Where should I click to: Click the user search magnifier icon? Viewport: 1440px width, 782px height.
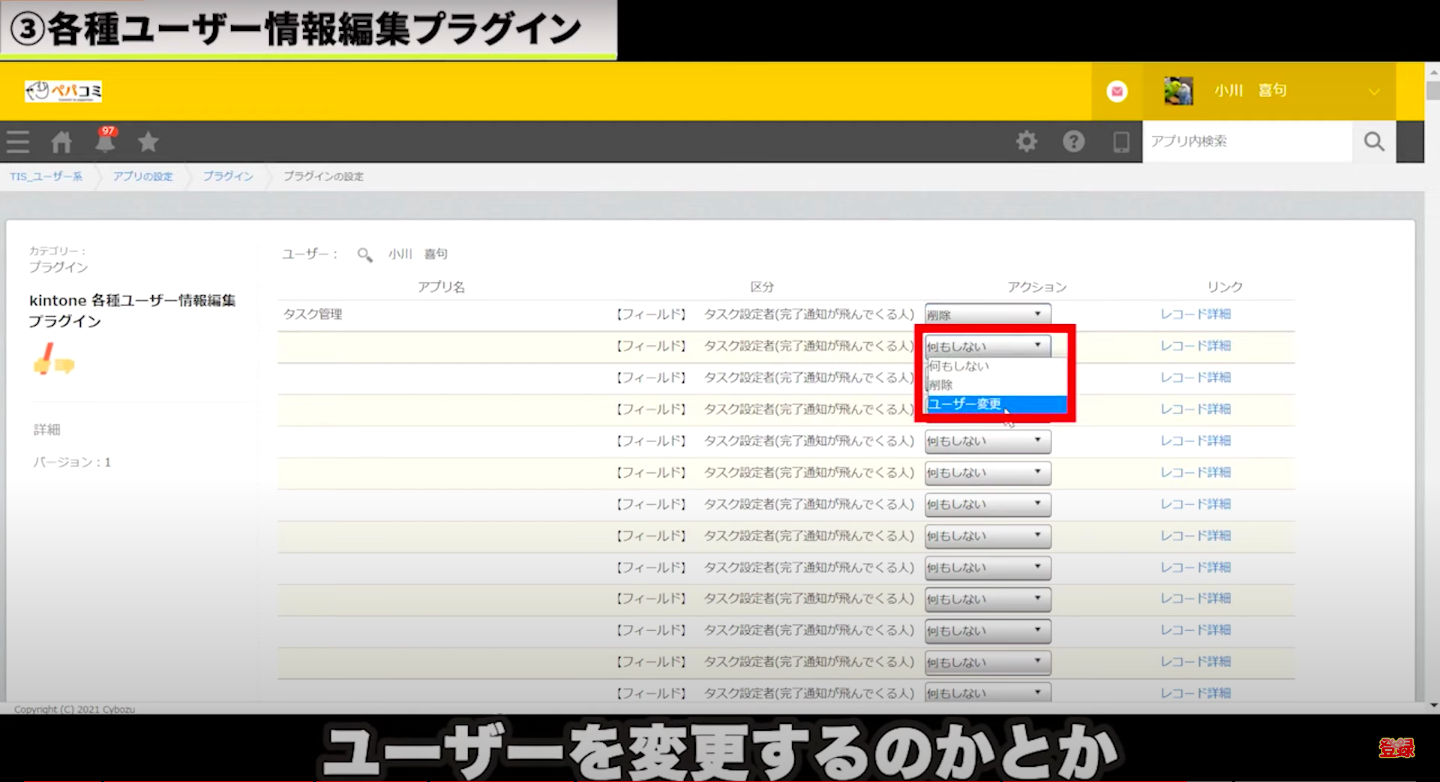click(x=365, y=255)
